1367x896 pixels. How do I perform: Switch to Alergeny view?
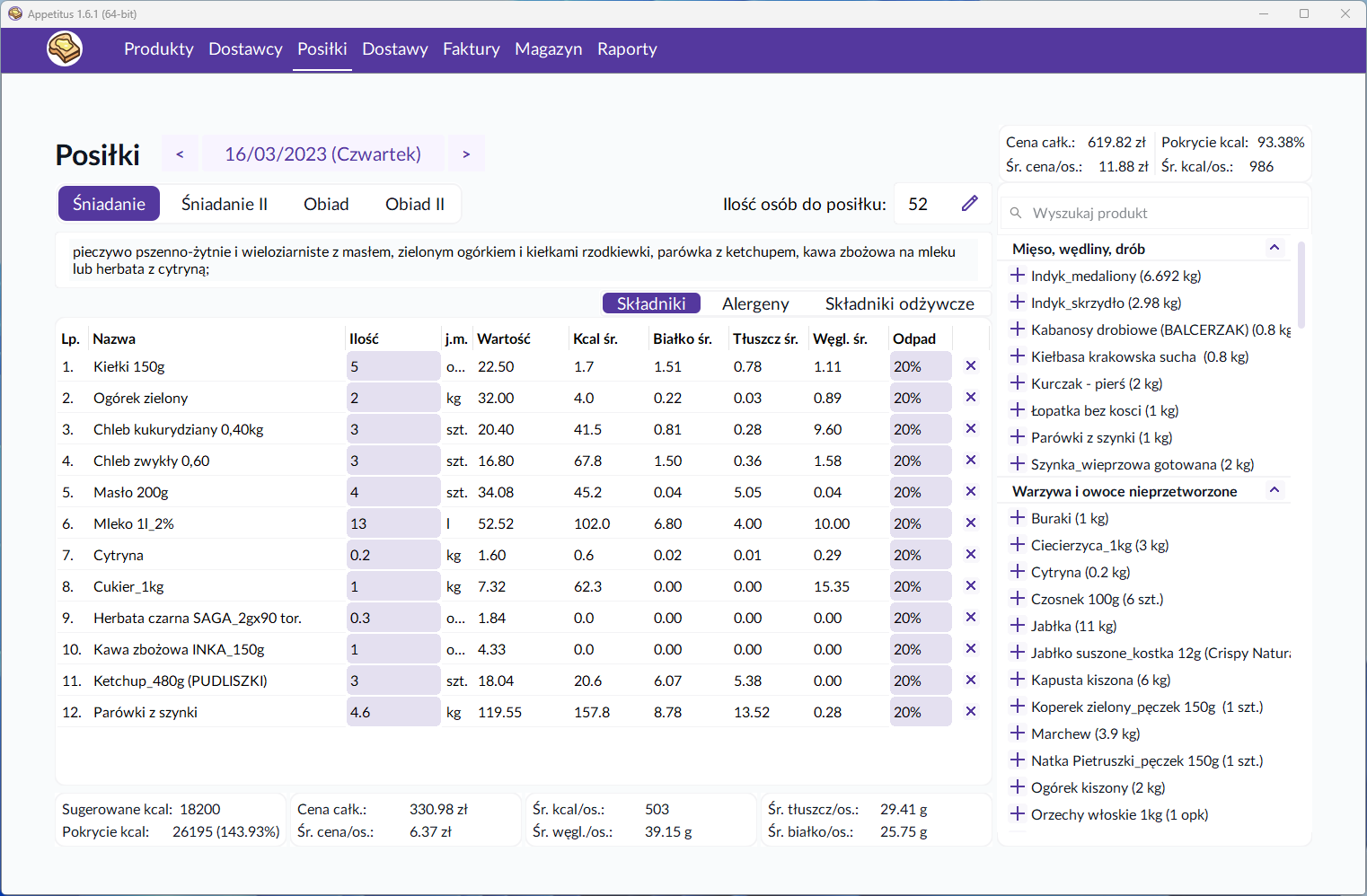point(755,303)
